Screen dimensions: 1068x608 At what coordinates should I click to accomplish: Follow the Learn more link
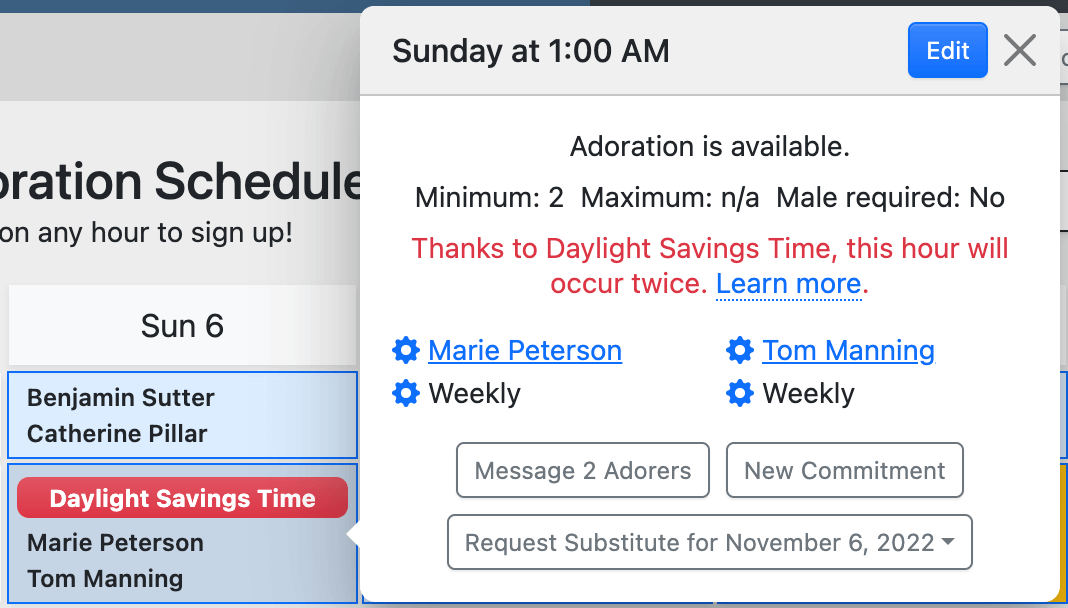(788, 284)
